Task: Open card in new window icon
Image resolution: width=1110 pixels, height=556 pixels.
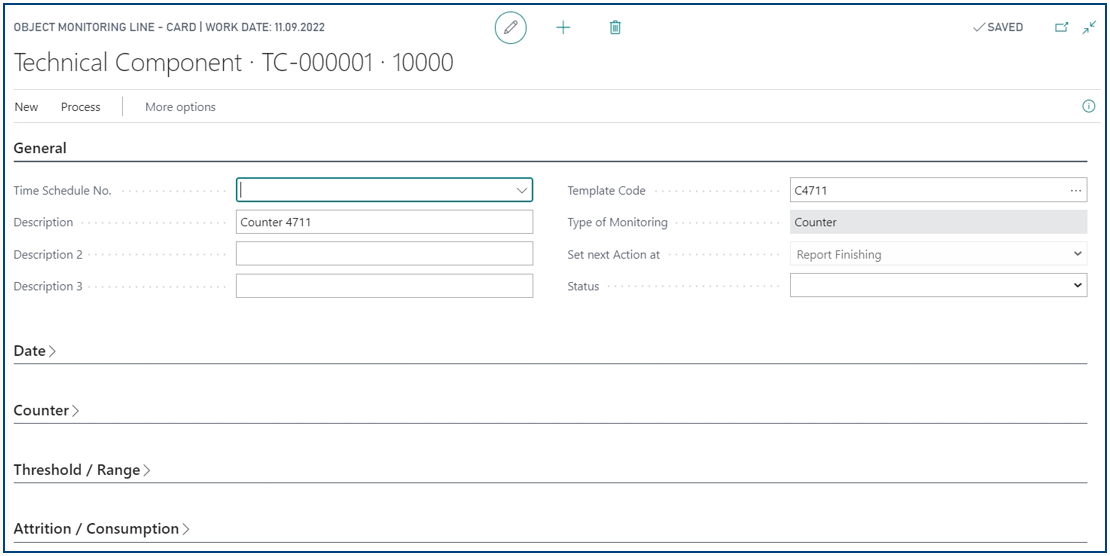Action: 1062,28
